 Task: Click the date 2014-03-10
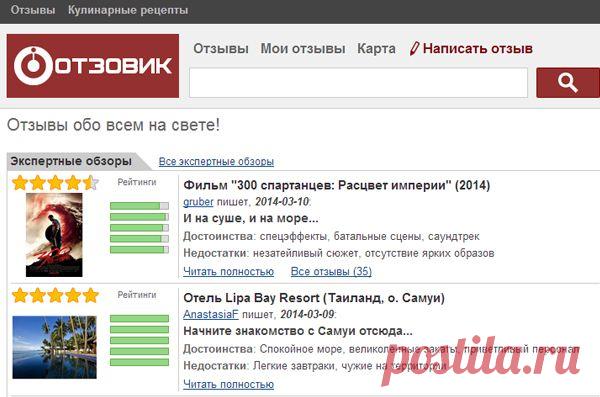click(282, 202)
